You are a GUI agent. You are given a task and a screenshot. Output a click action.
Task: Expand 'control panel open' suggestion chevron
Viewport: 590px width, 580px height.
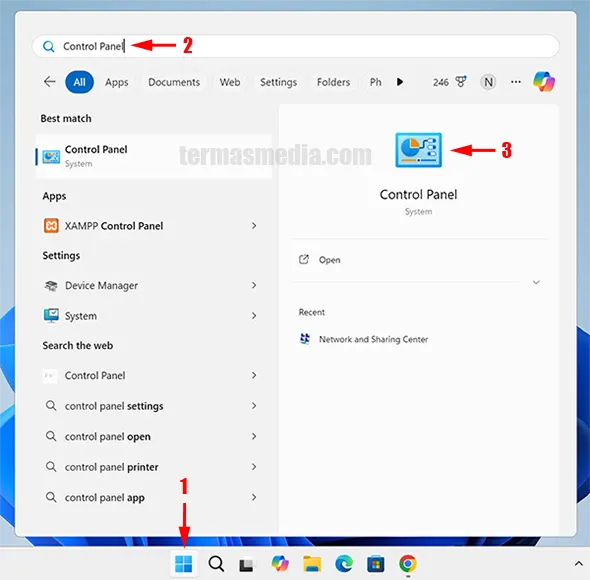click(254, 436)
